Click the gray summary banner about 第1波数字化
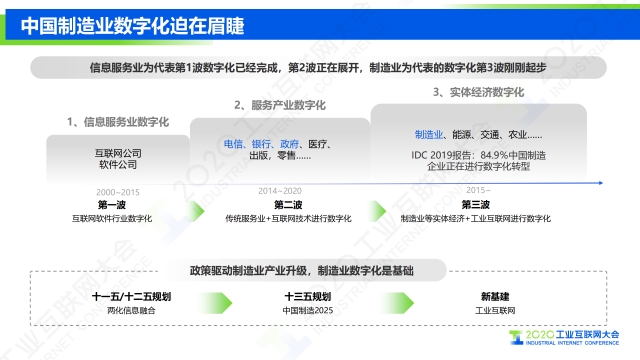 [x=318, y=67]
